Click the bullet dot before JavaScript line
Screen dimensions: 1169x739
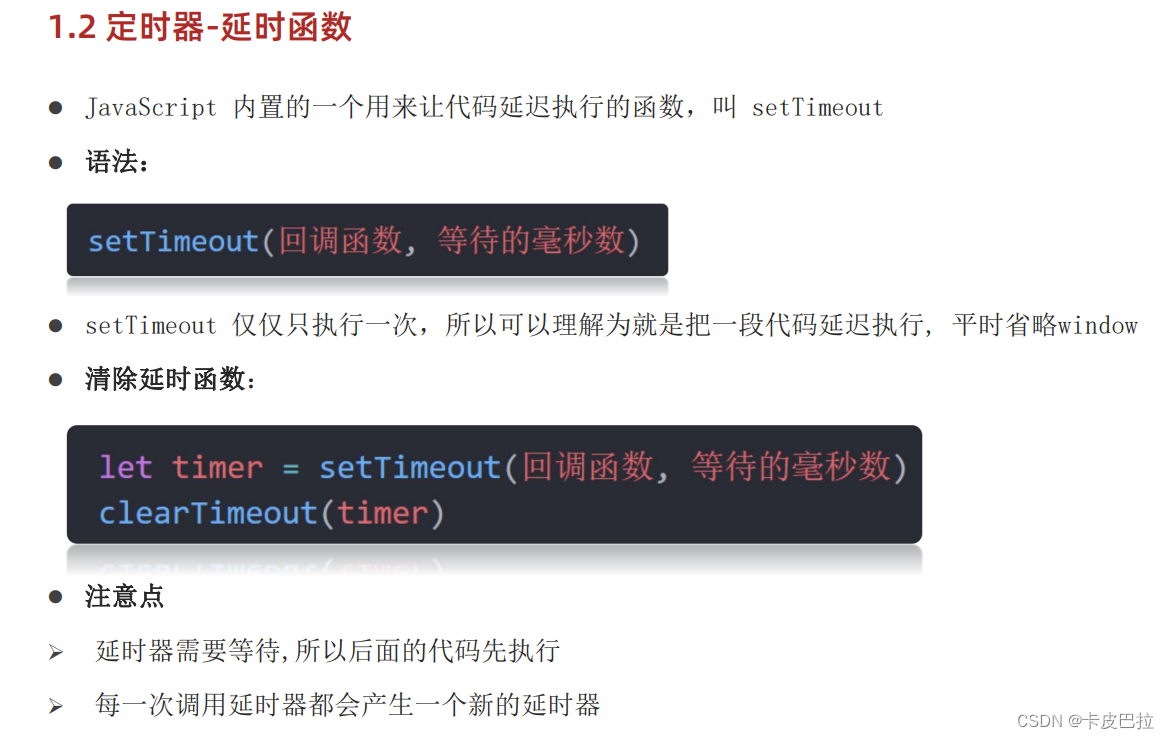55,108
